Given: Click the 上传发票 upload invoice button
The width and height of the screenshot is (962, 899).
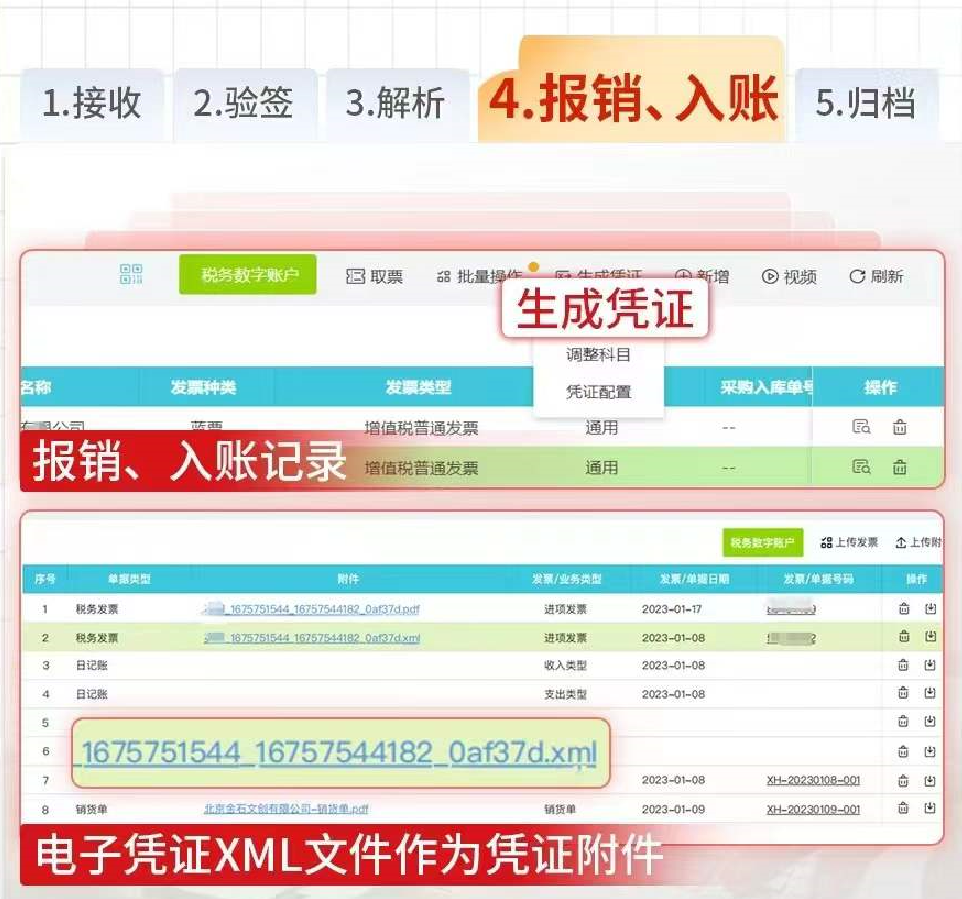Looking at the screenshot, I should [x=849, y=542].
